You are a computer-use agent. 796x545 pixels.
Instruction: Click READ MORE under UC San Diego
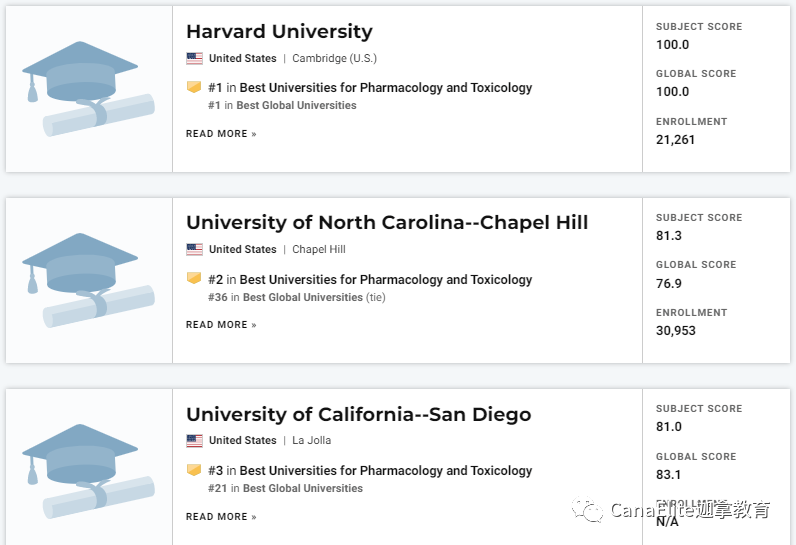pos(221,517)
